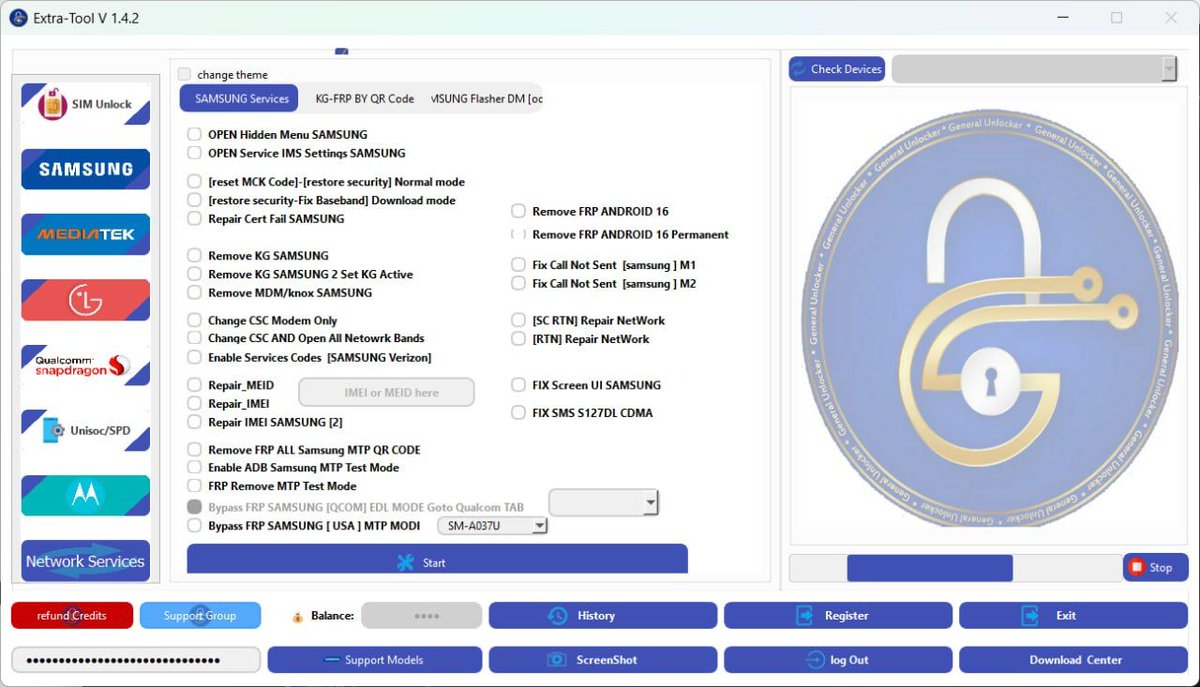Tick Fix Call Not Sent samsung M1
Viewport: 1200px width, 687px height.
click(x=518, y=265)
